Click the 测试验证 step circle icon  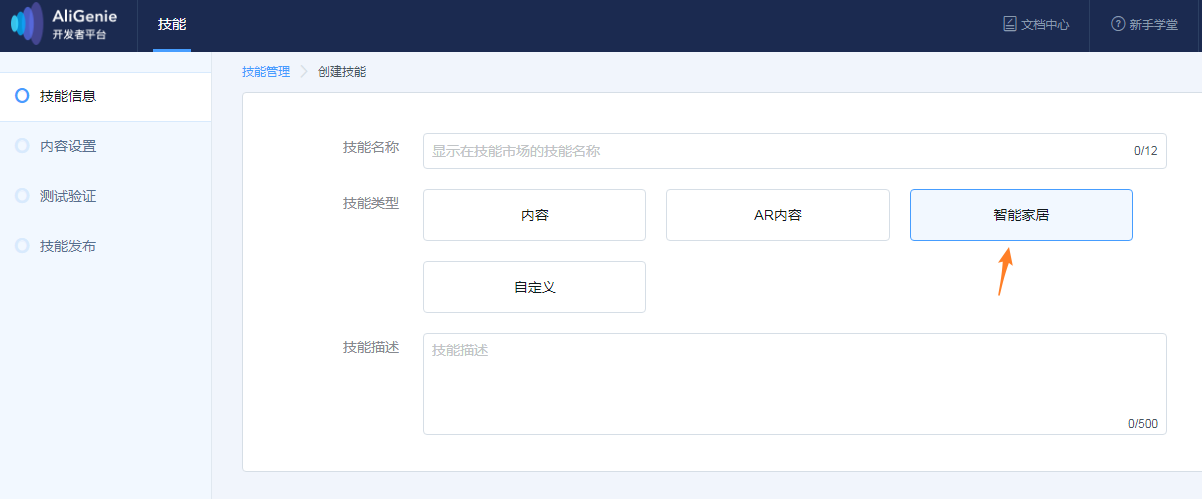[x=22, y=196]
